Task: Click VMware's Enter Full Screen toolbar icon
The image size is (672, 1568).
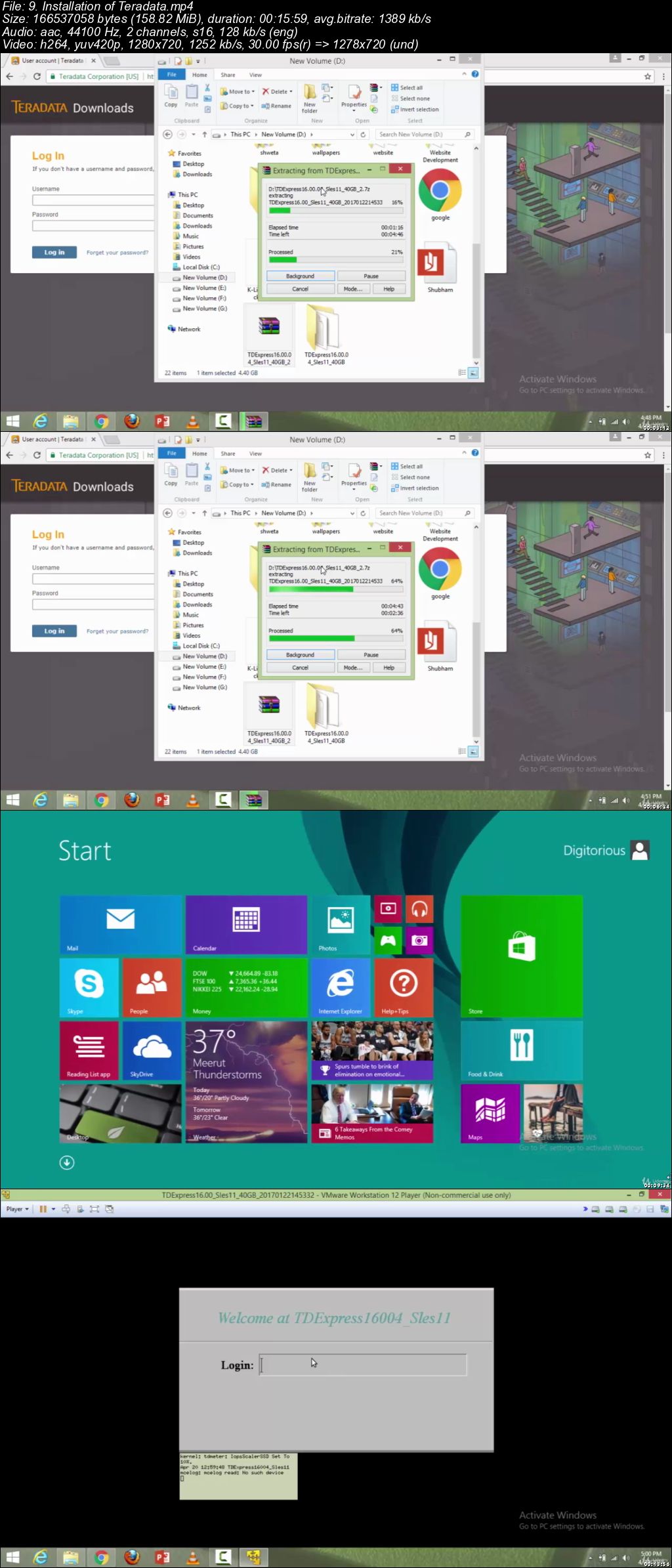Action: point(94,1209)
